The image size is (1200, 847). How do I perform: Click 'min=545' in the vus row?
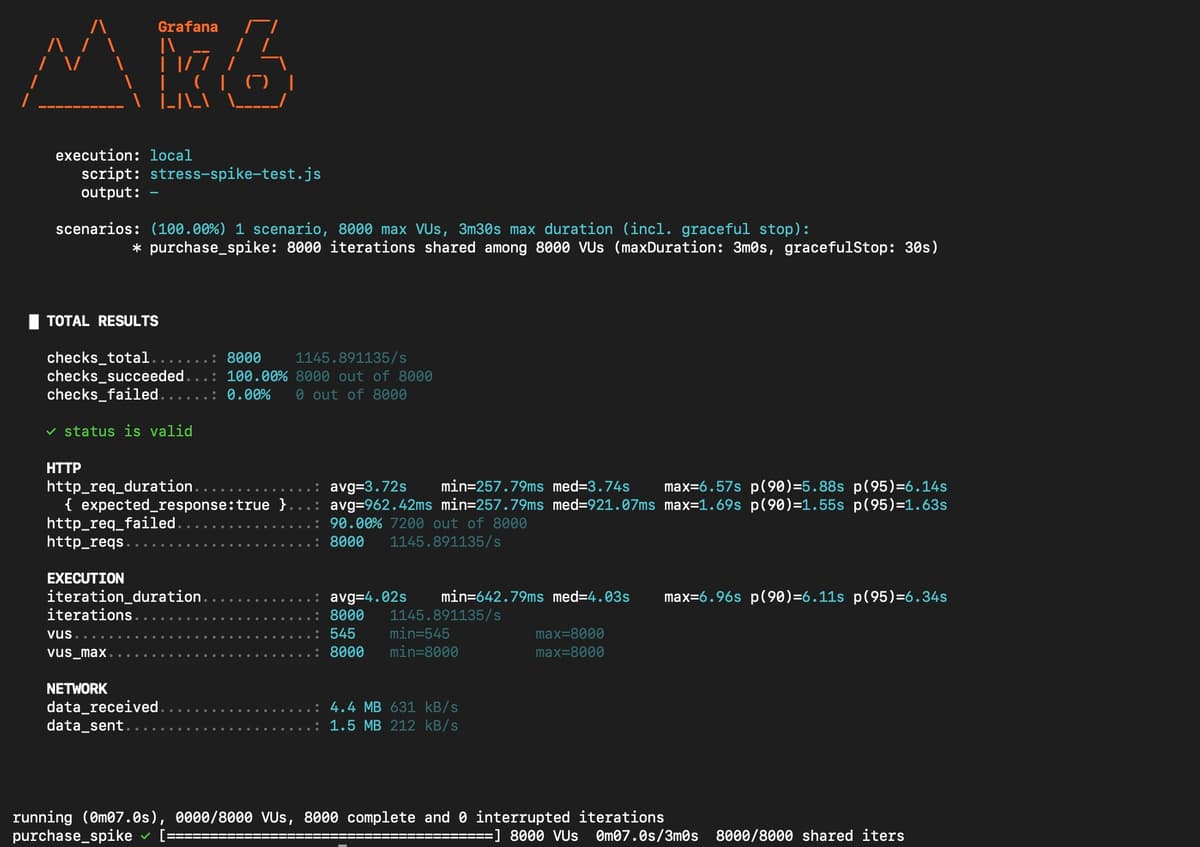pos(419,633)
